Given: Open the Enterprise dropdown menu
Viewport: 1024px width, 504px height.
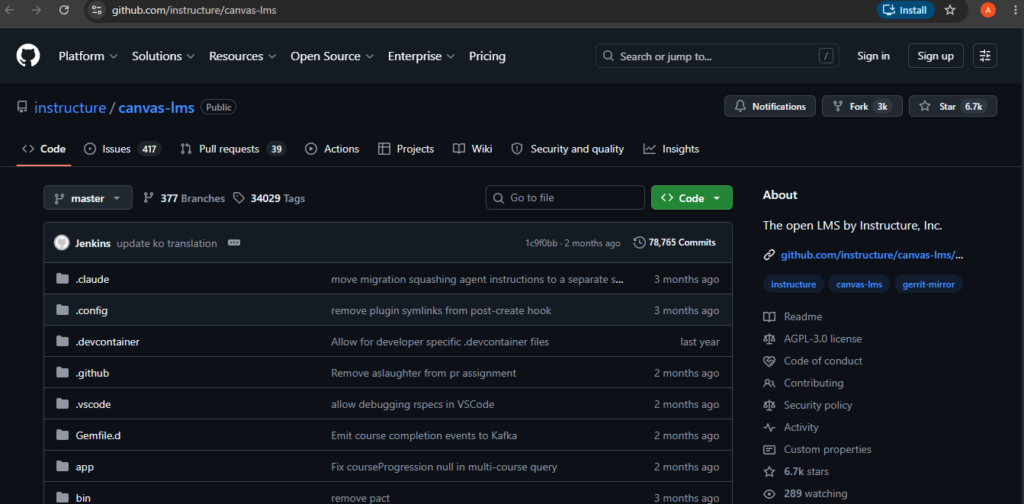Looking at the screenshot, I should pyautogui.click(x=421, y=56).
